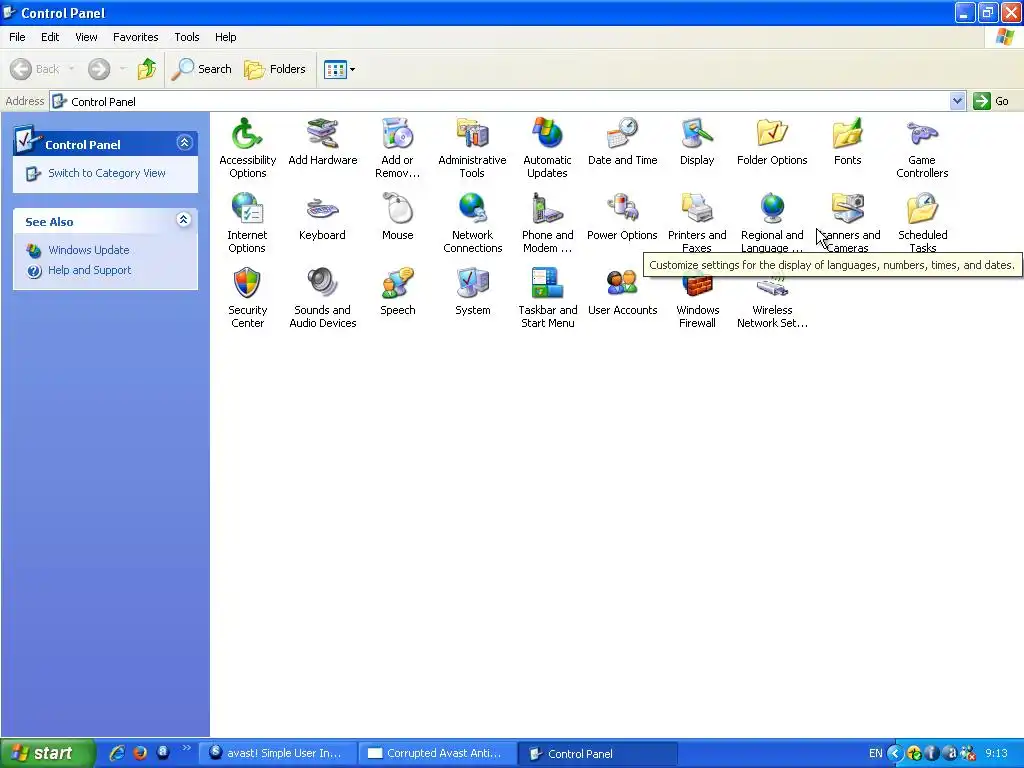
Task: Open the File menu
Action: 17,37
